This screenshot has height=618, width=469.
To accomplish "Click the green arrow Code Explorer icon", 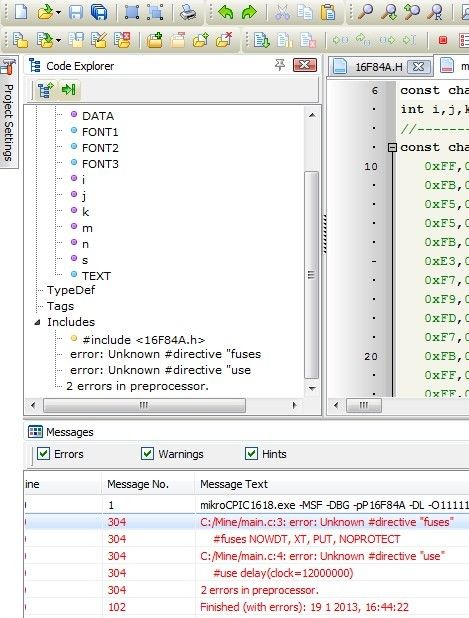I will (x=68, y=90).
